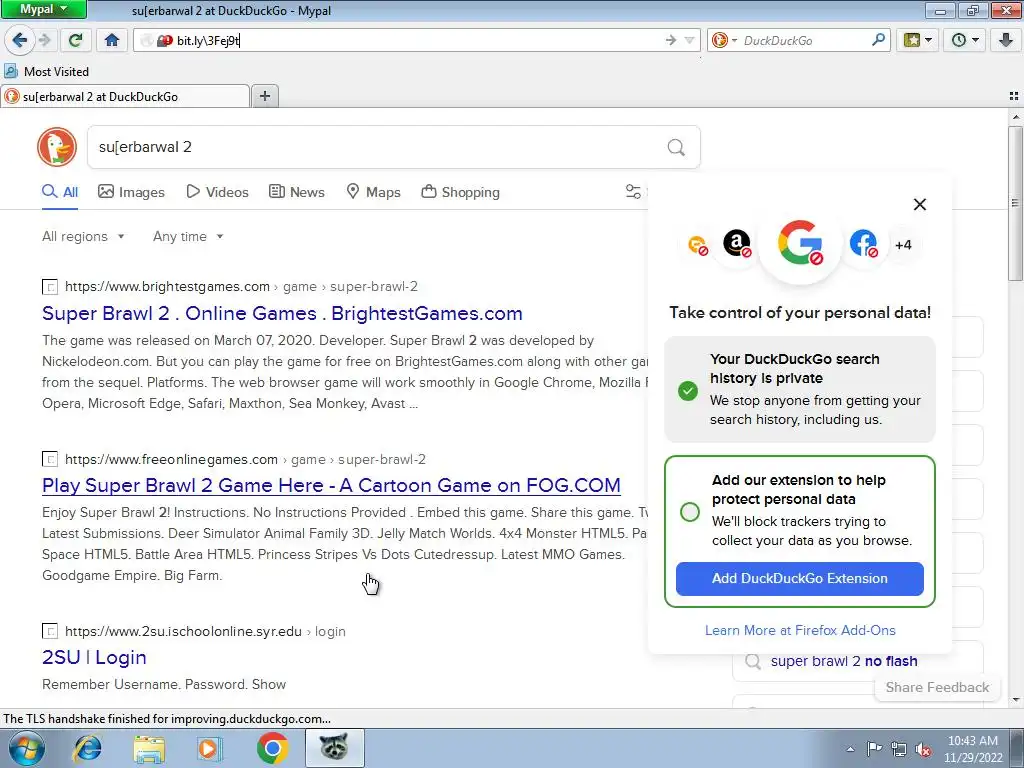
Task: Click the DuckDuckGo duck logo
Action: [x=57, y=147]
